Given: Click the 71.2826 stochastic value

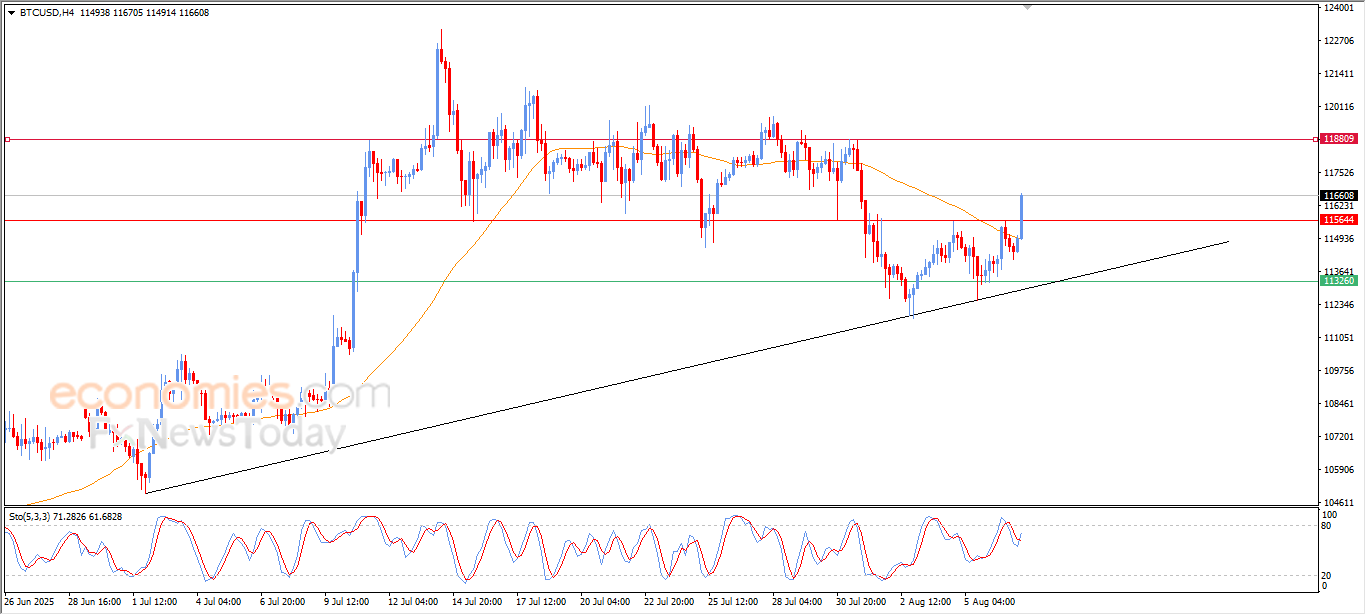Looking at the screenshot, I should point(67,517).
